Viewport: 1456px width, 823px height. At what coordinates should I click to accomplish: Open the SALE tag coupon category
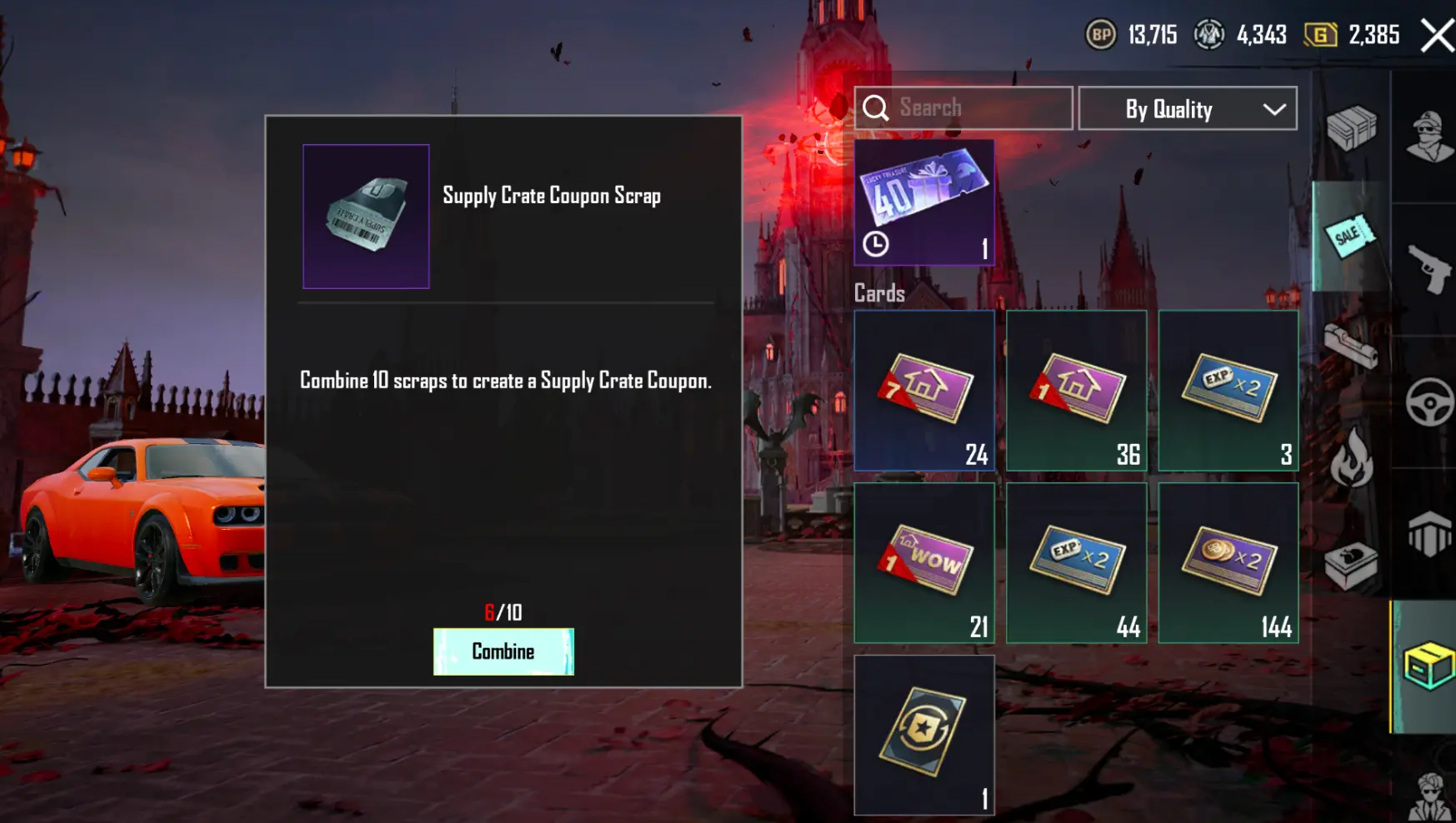tap(1350, 236)
